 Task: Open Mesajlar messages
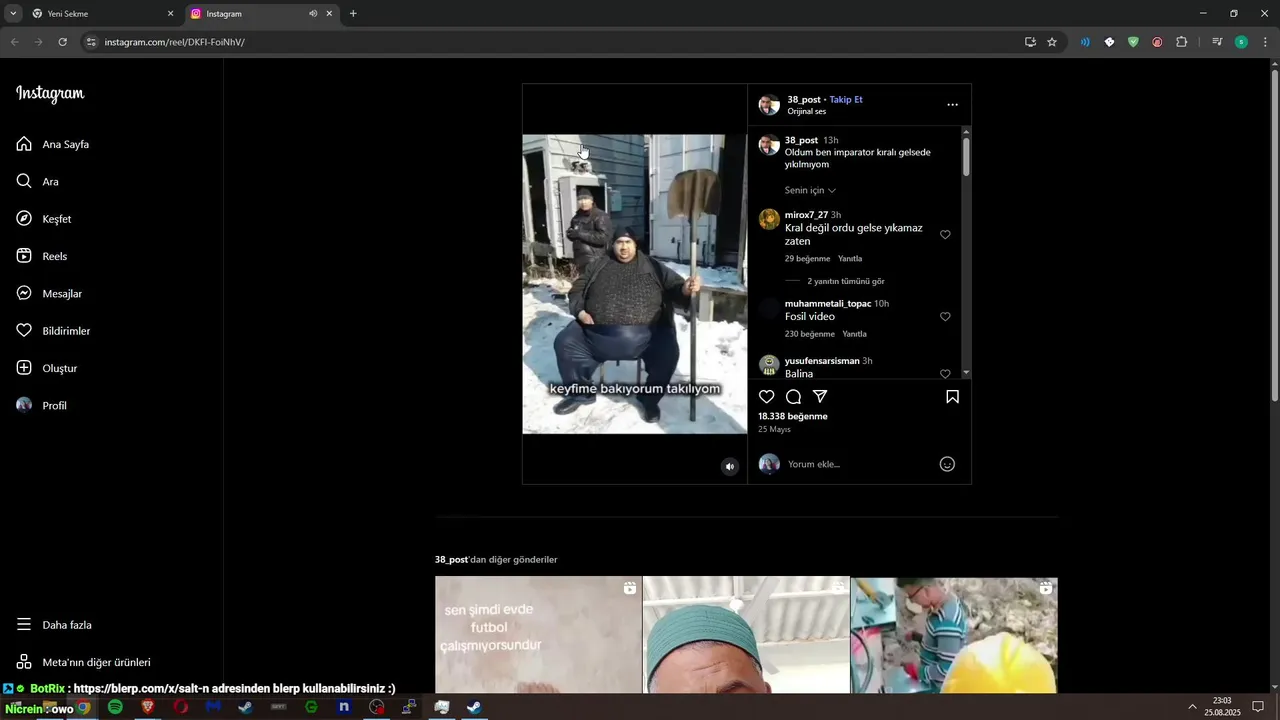pyautogui.click(x=49, y=294)
